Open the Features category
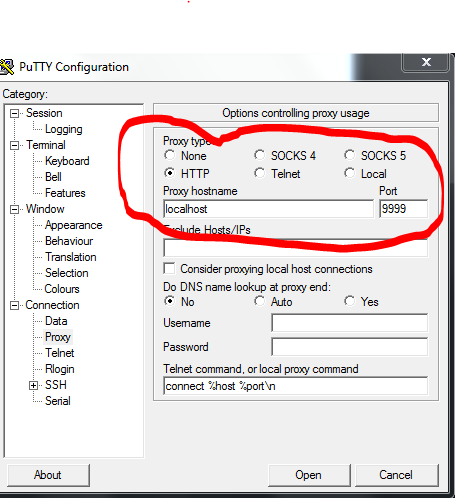This screenshot has width=455, height=498. (x=65, y=193)
